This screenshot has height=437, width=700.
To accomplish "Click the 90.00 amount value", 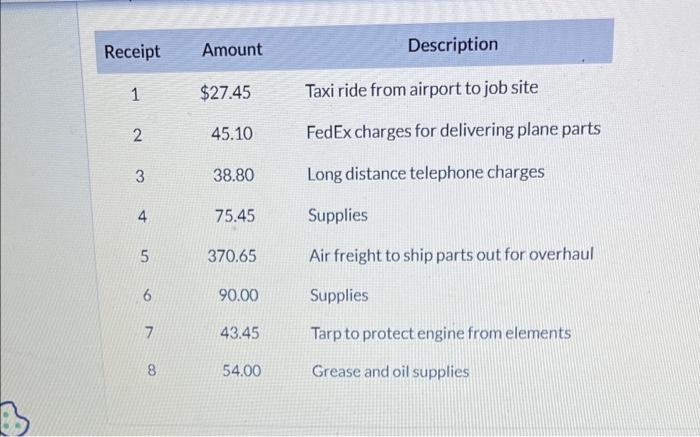I will 238,296.
